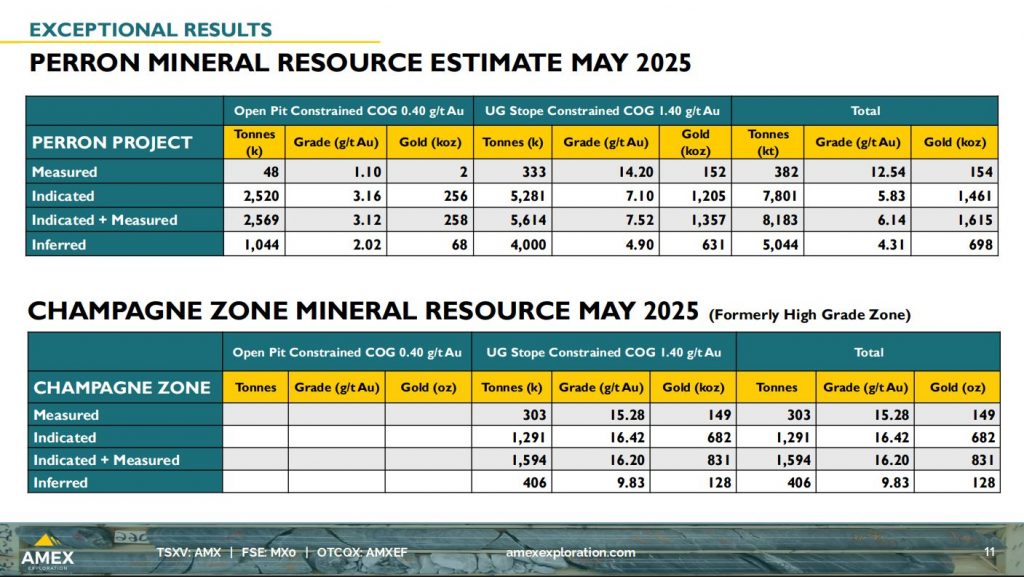Click Open Pit Constrained header in Perron table
1024x577 pixels.
point(347,110)
